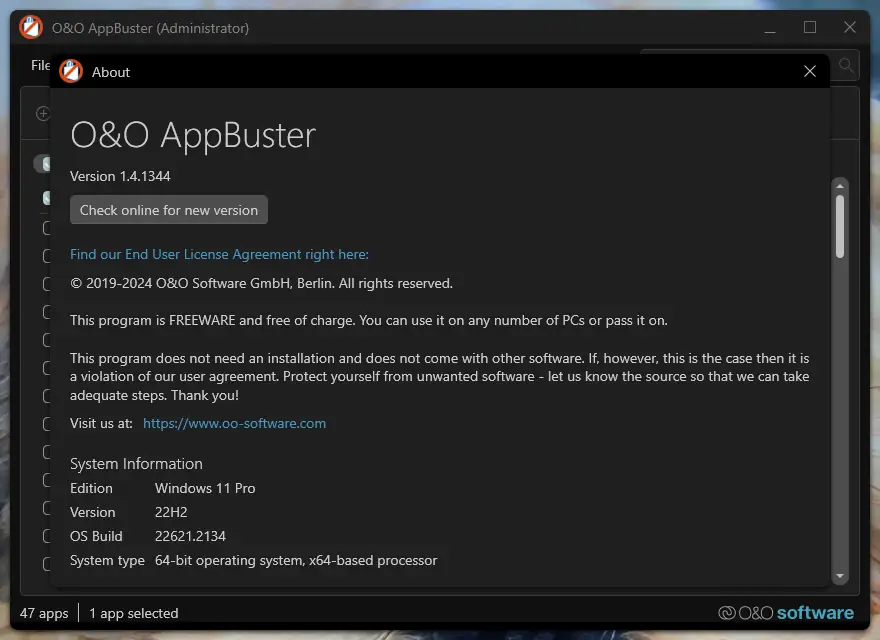
Task: Click the 'Windows 11 Pro' edition value
Action: click(205, 488)
